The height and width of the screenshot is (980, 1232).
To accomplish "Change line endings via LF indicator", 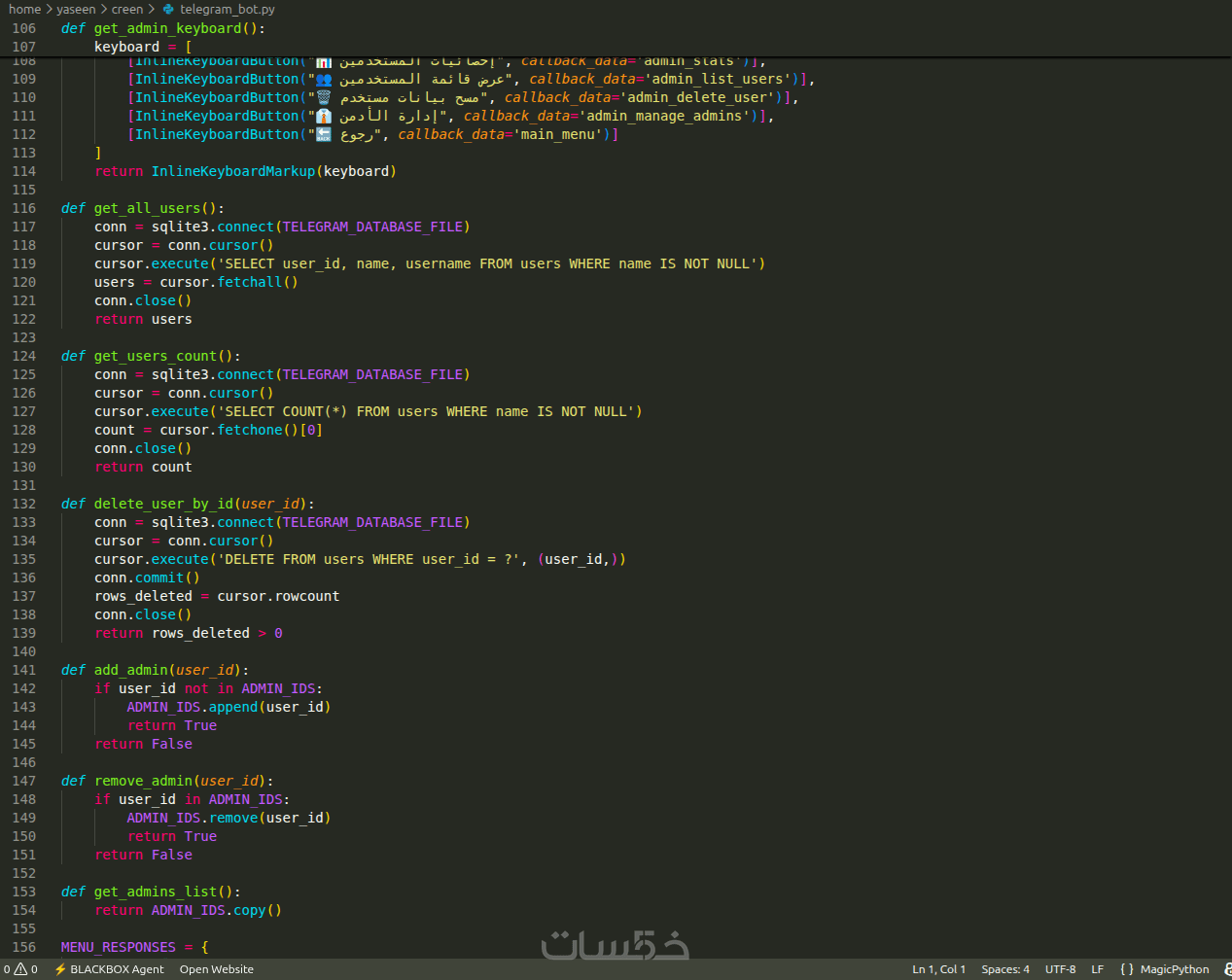I will (1097, 969).
